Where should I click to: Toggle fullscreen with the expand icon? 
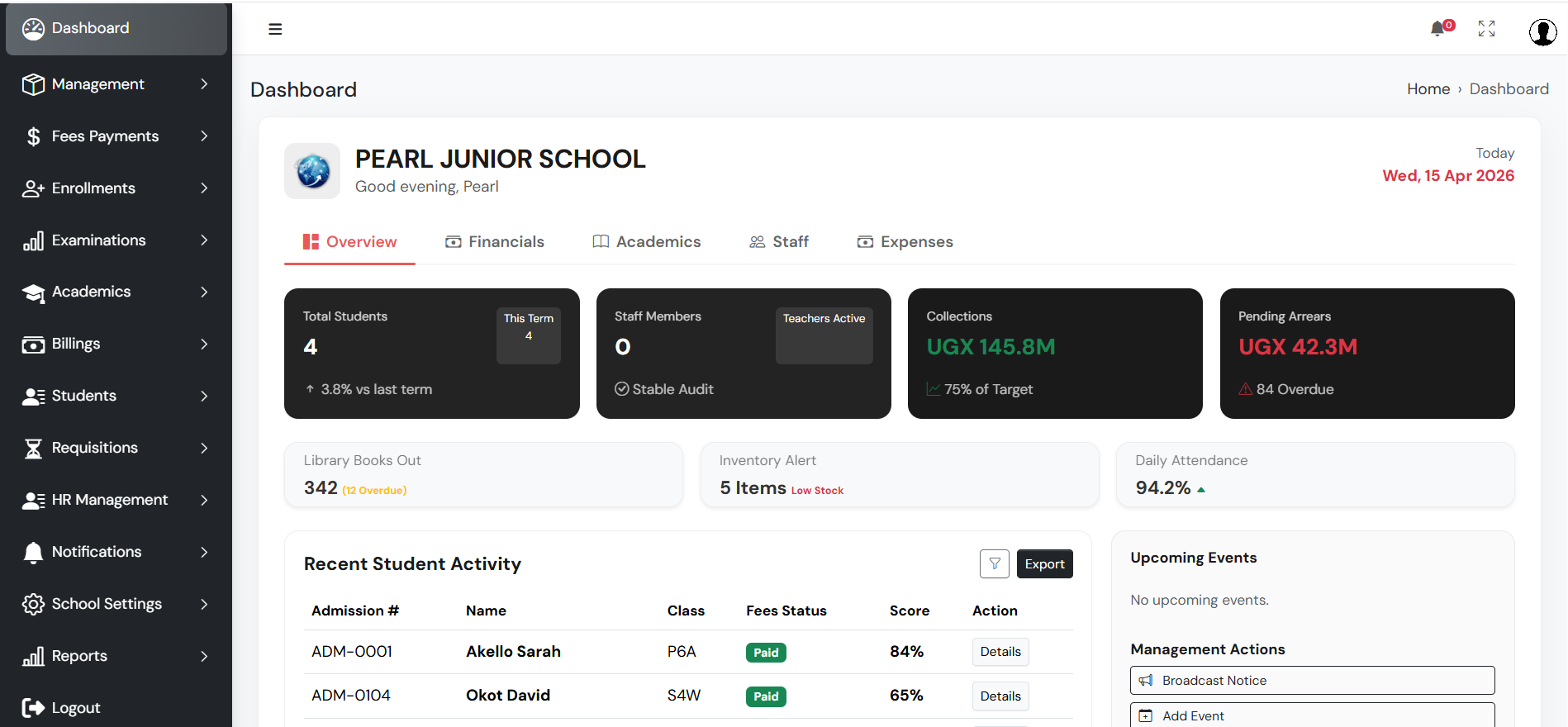[1486, 29]
